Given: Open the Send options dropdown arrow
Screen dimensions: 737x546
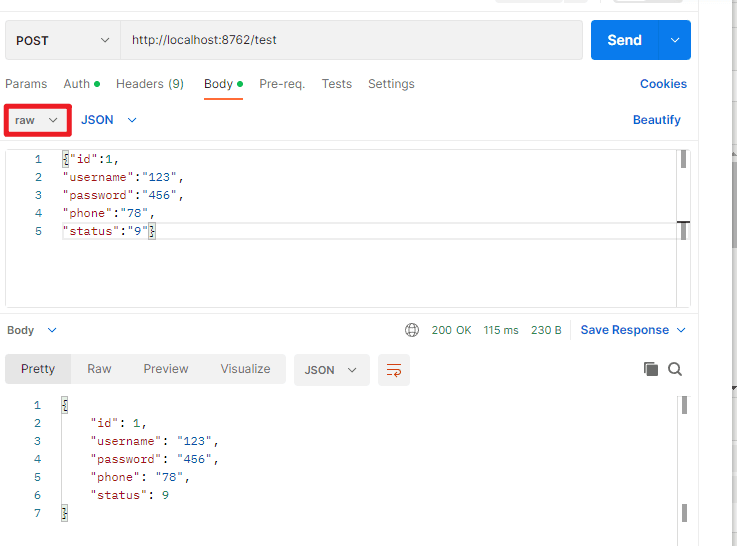Looking at the screenshot, I should pos(675,40).
